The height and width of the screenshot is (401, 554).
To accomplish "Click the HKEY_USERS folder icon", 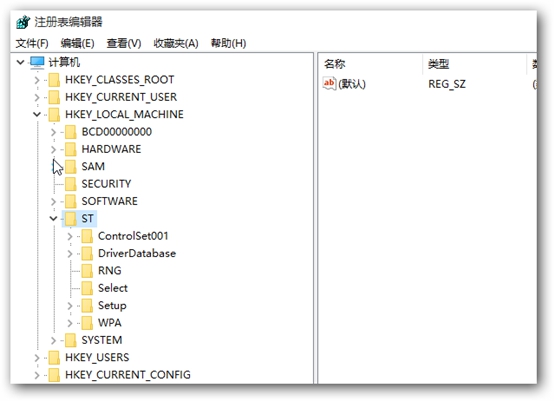I will tap(54, 358).
